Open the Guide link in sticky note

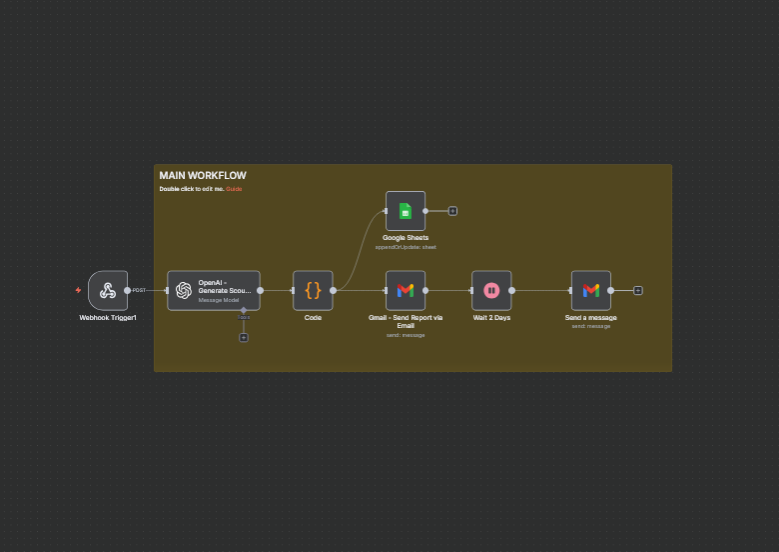(x=234, y=188)
